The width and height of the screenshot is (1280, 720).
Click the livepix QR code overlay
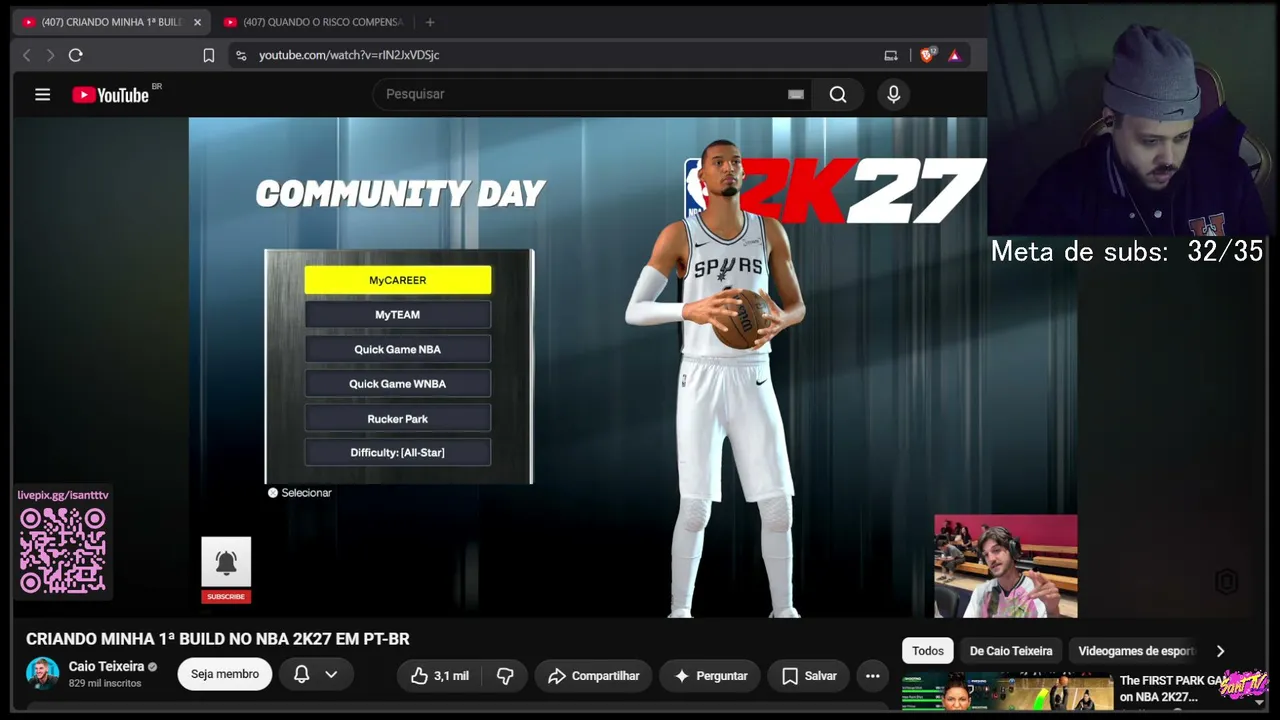62,550
